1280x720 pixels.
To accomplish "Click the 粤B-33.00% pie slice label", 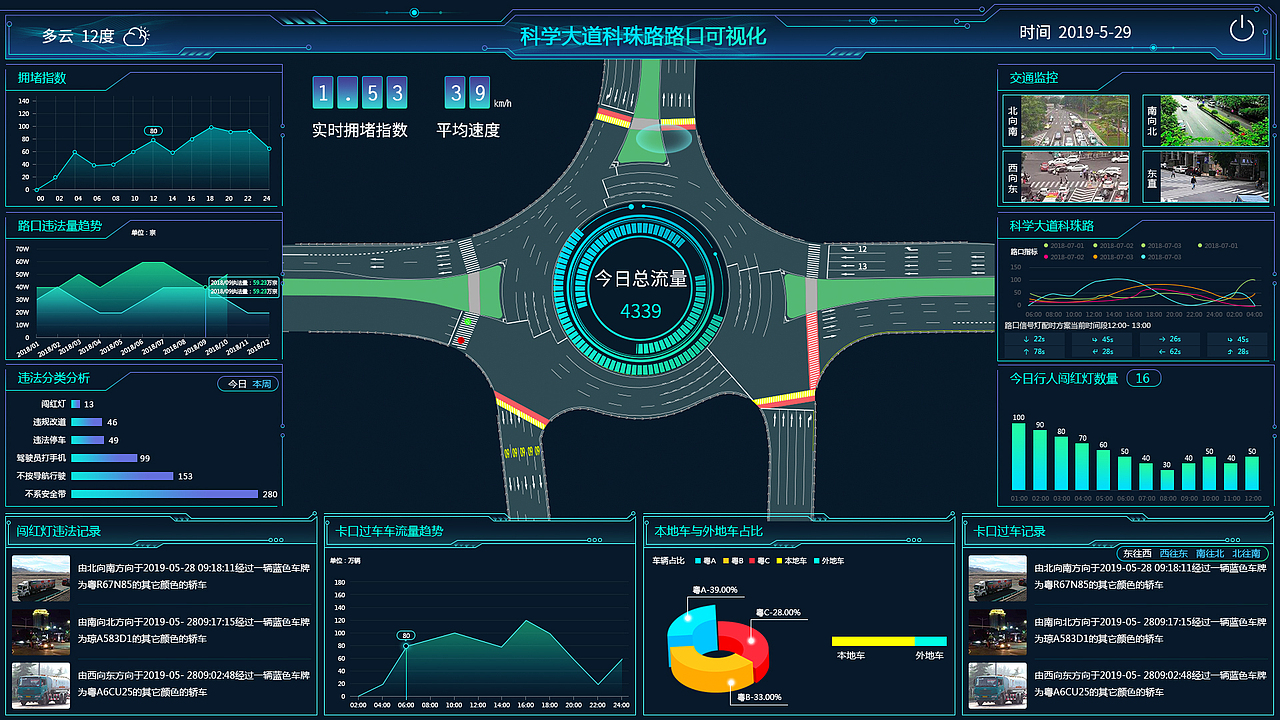I will (759, 697).
